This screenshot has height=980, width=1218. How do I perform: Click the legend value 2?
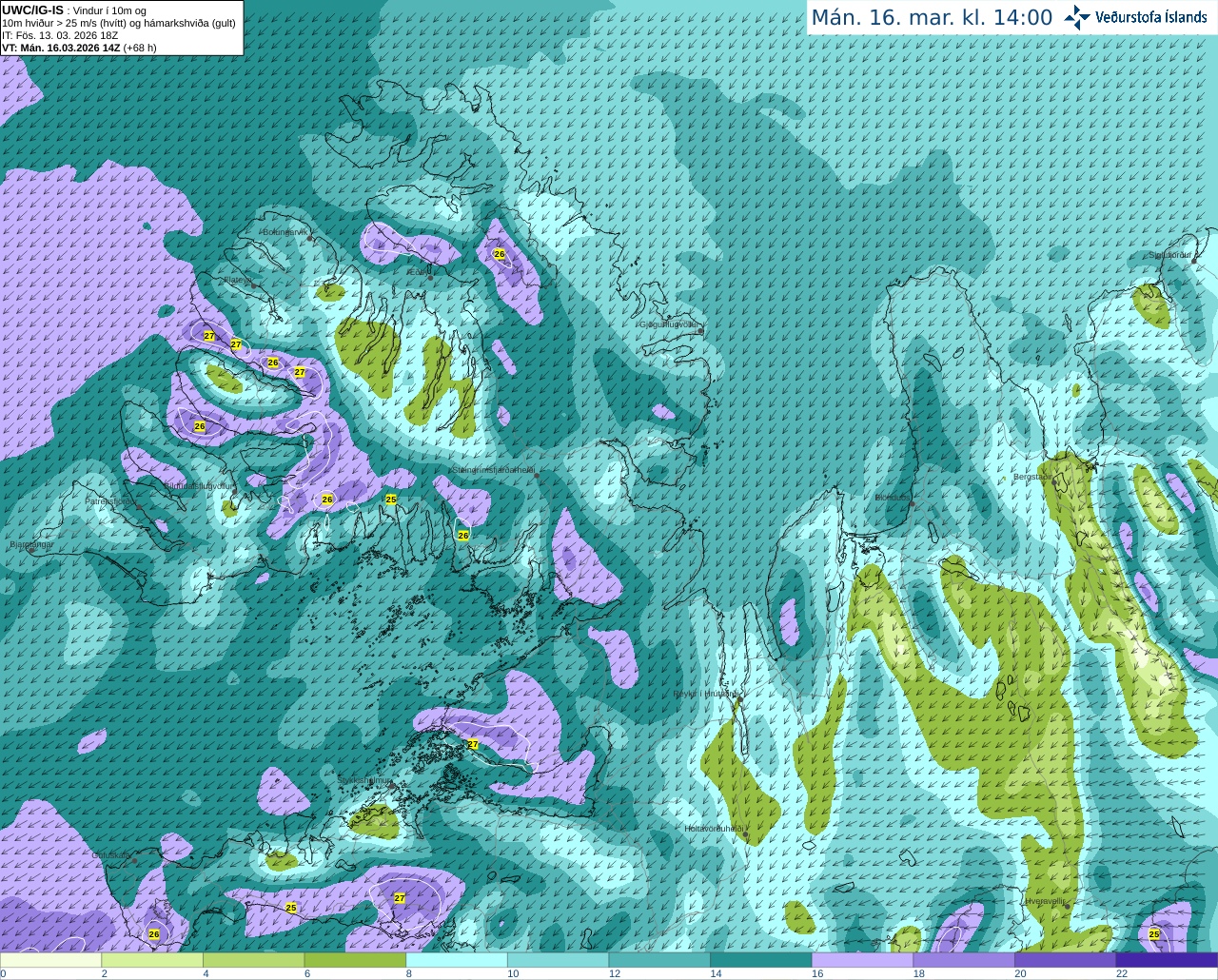104,973
